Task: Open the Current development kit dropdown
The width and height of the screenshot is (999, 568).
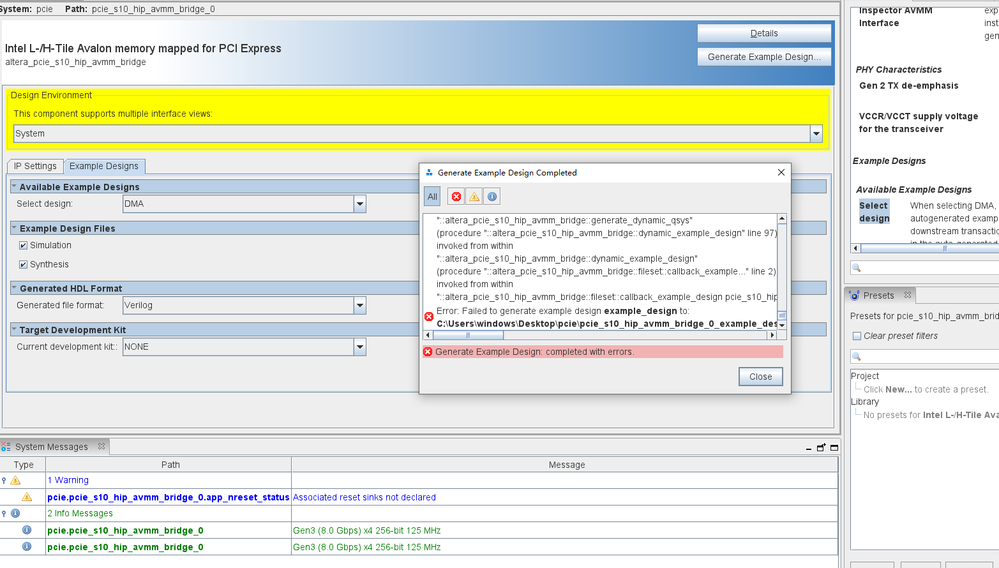Action: pos(359,347)
